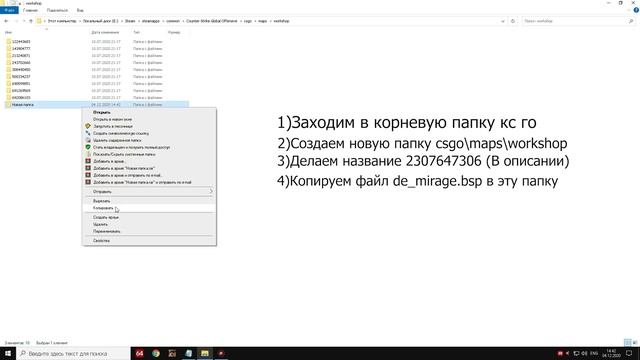This screenshot has width=640, height=360.
Task: Click the WinRAR icon beside 'Добавить в архив...'
Action: [88, 161]
